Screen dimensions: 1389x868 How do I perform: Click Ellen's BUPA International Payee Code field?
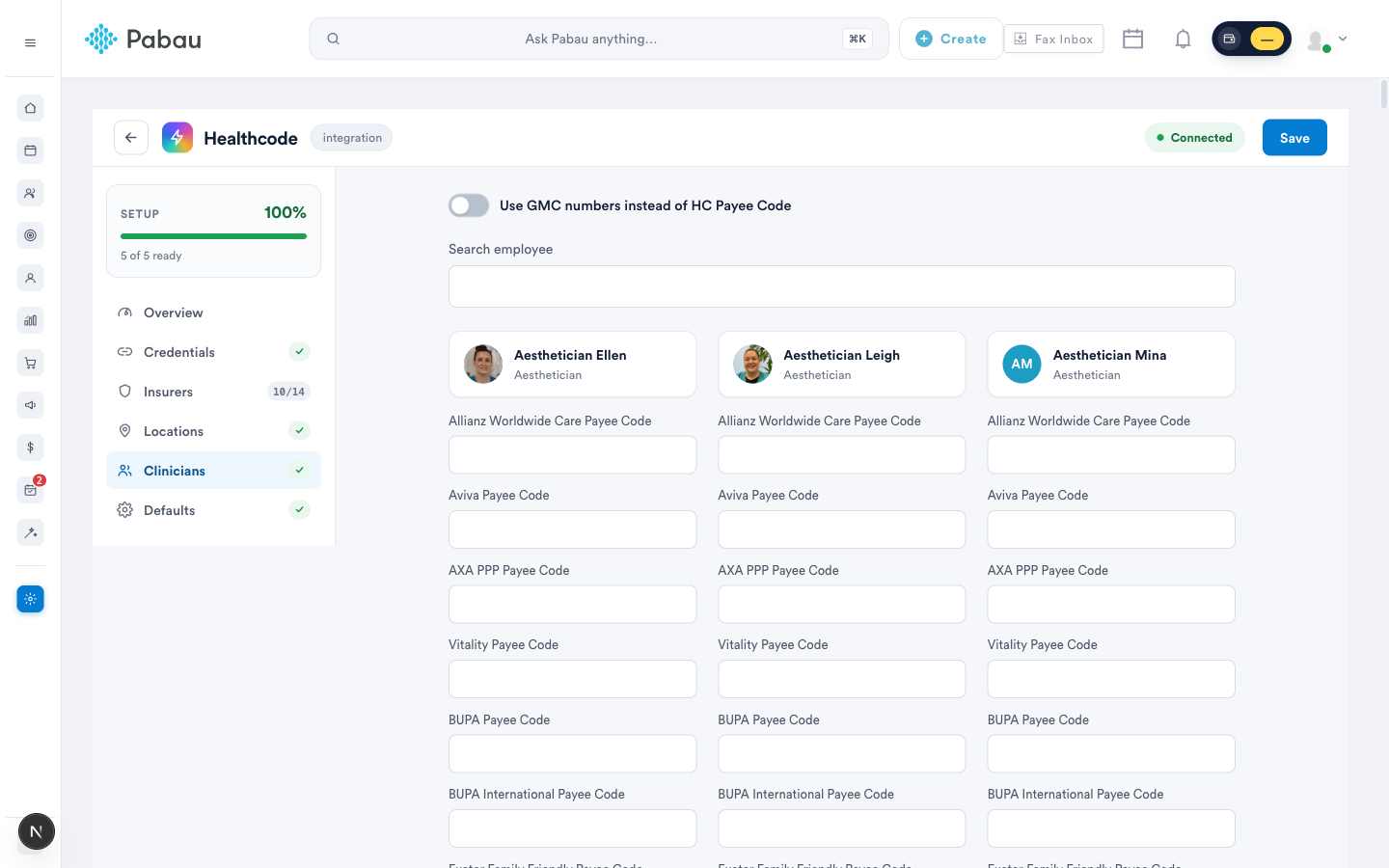point(573,828)
